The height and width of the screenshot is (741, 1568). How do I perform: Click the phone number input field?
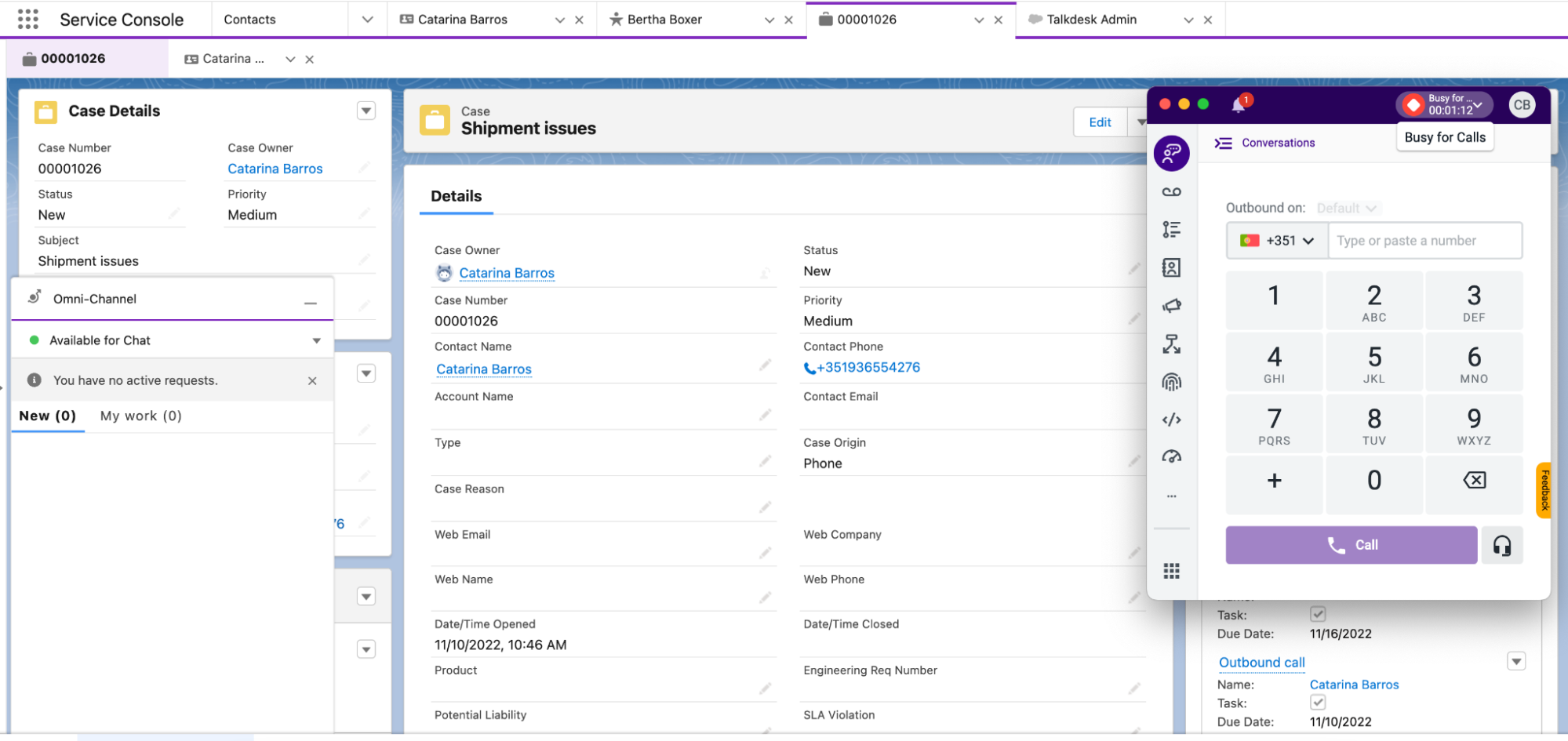[1424, 241]
